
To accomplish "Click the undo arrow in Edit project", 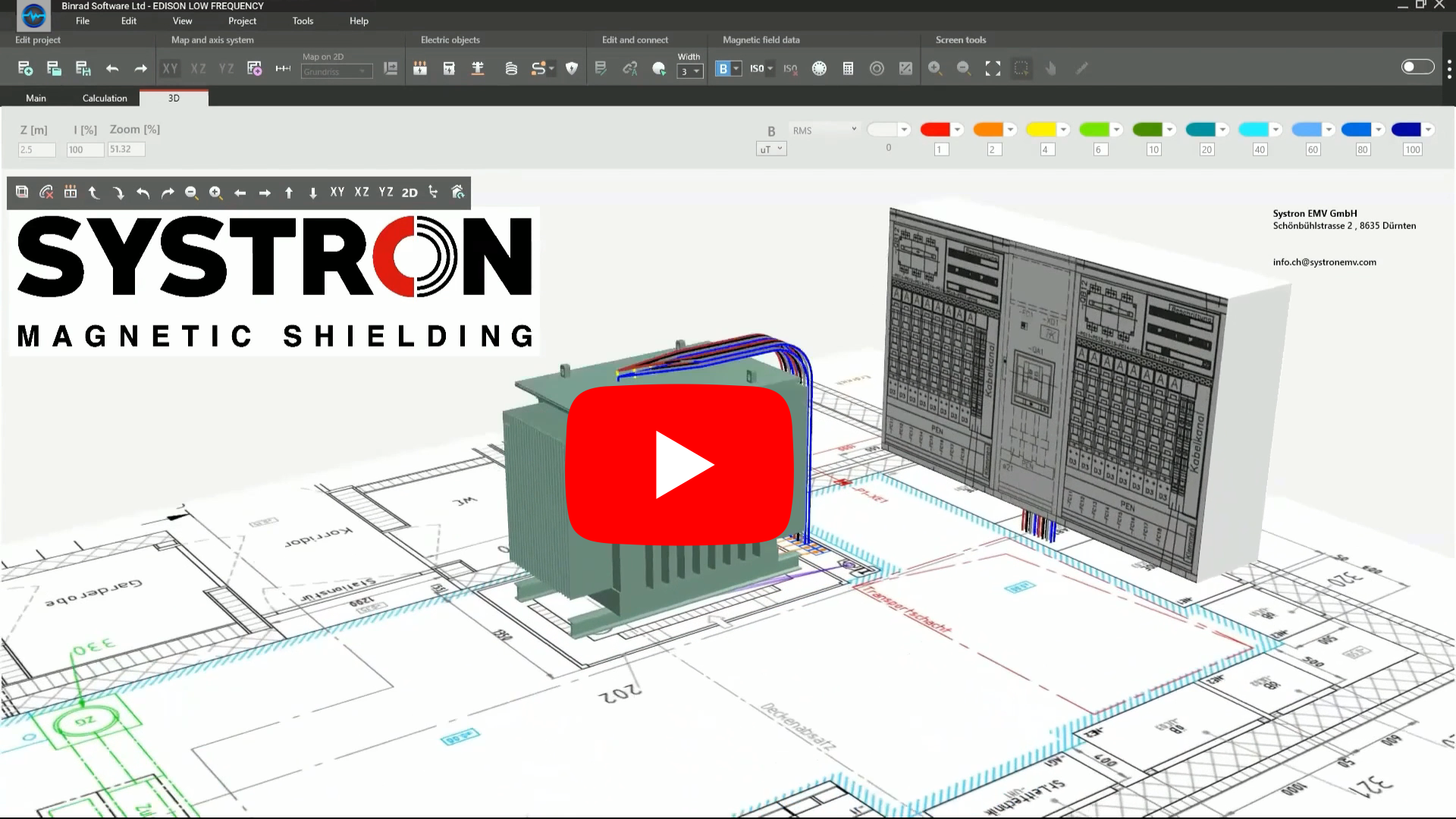I will [112, 69].
